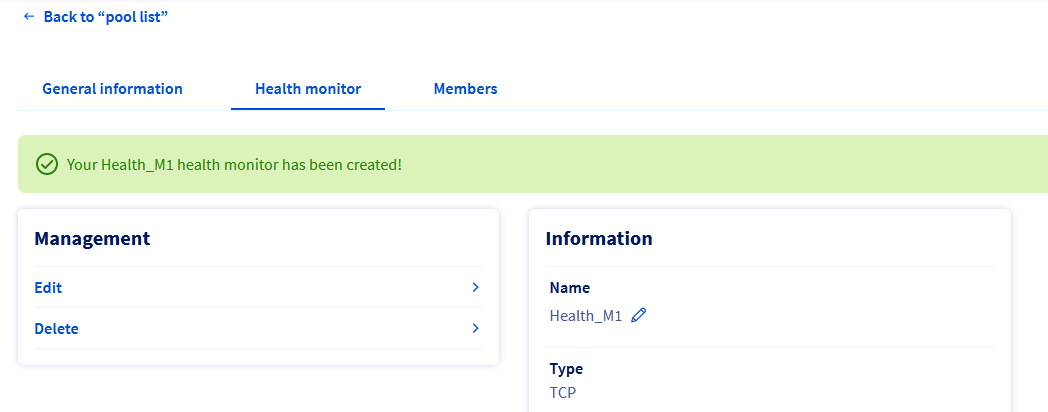Click the Name field label
Viewport: 1048px width, 412px height.
(570, 288)
